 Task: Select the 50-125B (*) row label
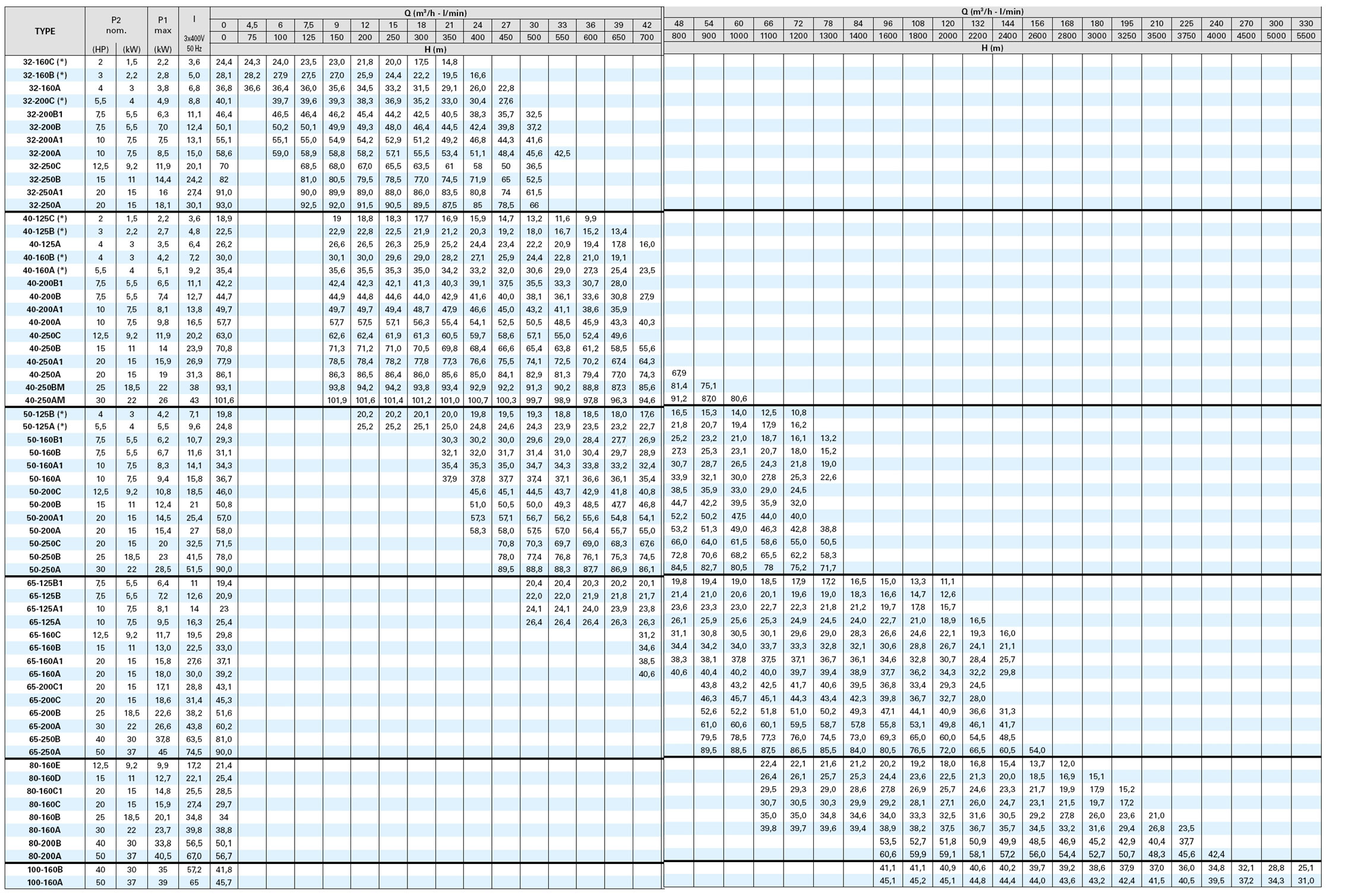pos(45,414)
